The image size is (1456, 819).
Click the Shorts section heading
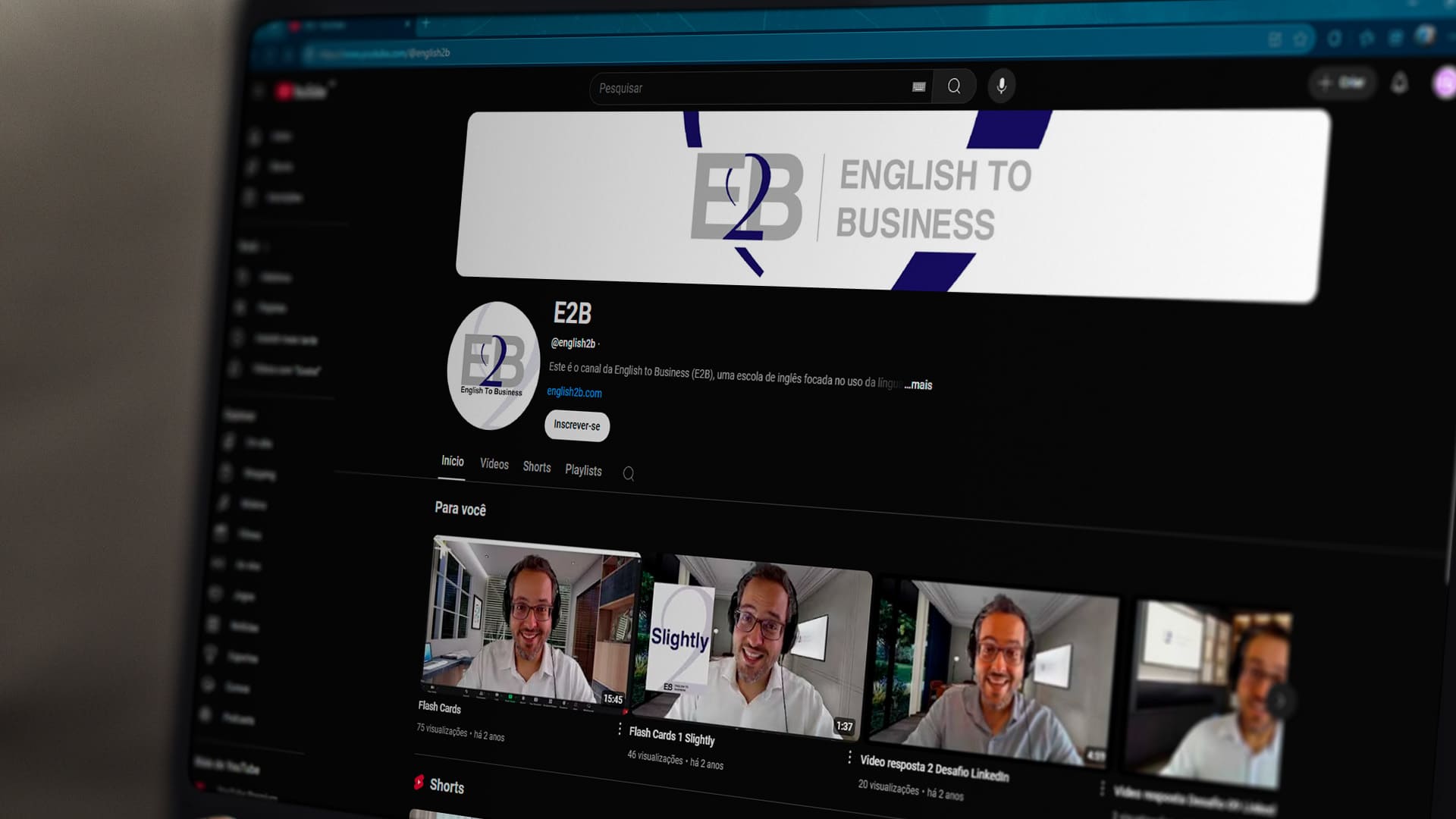447,786
